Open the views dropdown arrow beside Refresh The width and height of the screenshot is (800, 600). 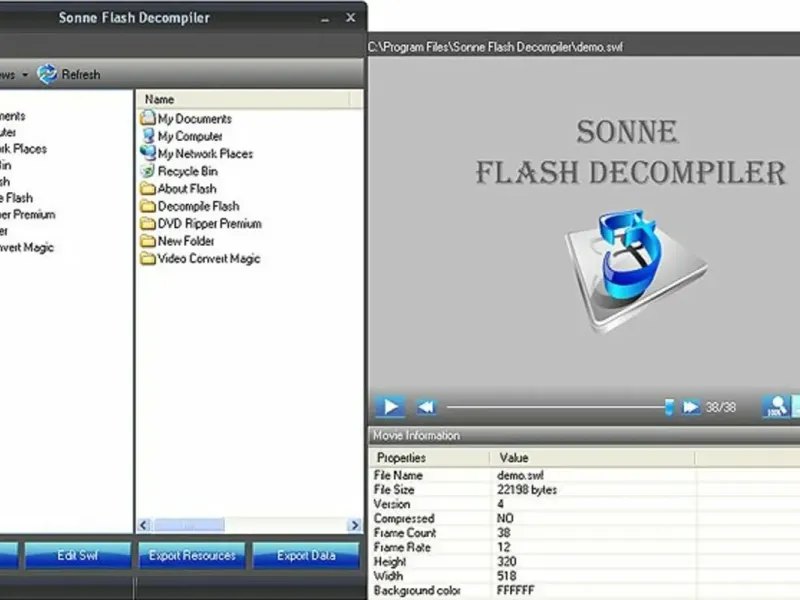[24, 75]
